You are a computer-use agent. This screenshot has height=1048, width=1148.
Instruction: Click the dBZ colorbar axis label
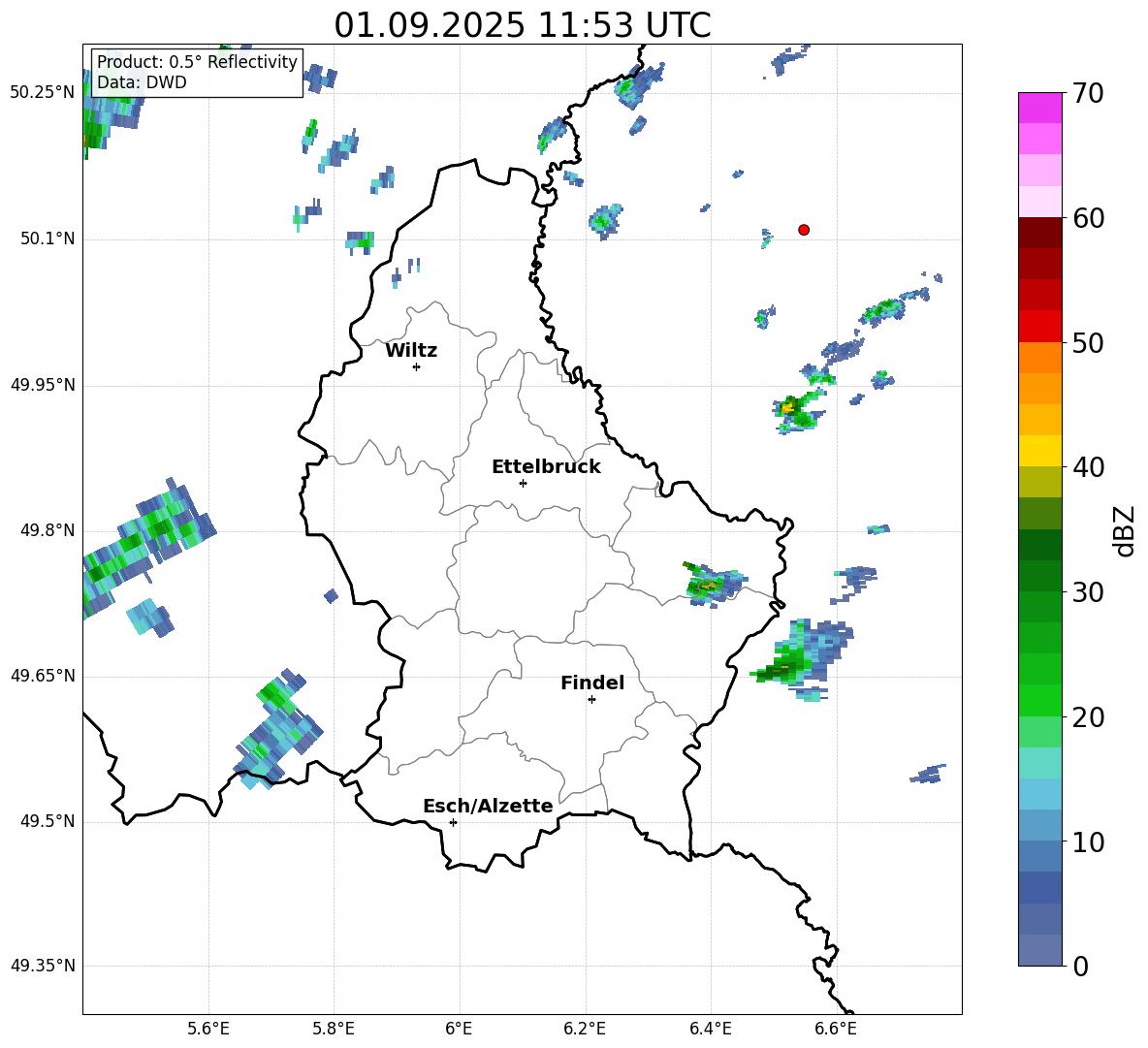[1125, 531]
